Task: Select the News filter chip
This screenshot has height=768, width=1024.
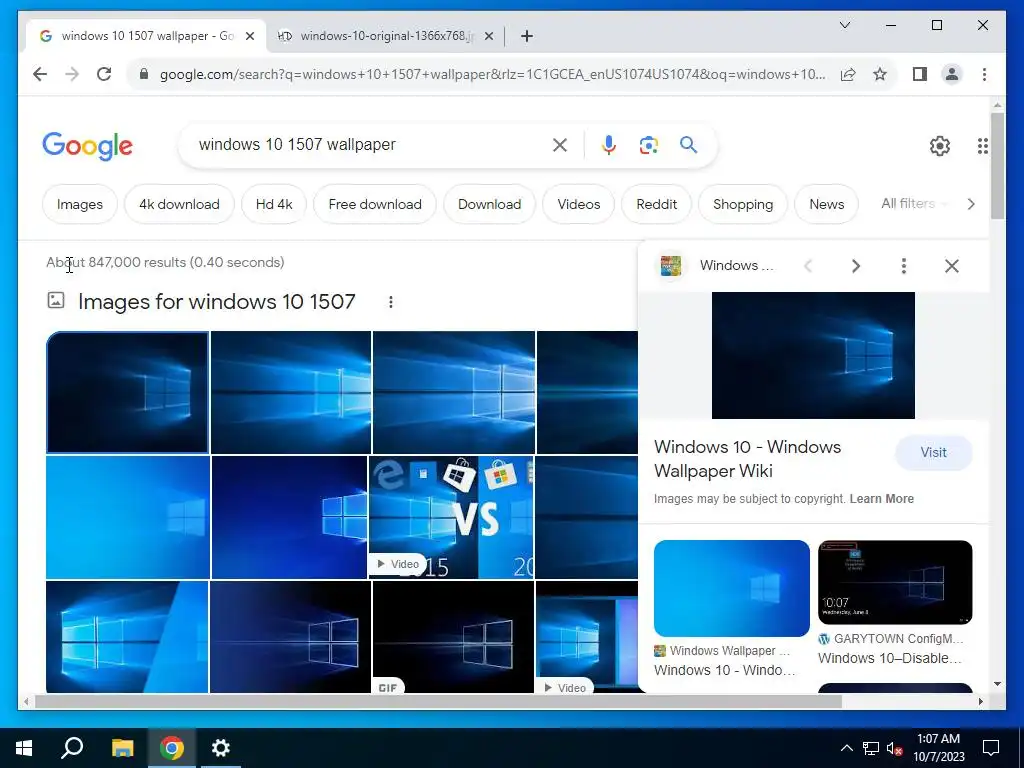Action: coord(827,204)
